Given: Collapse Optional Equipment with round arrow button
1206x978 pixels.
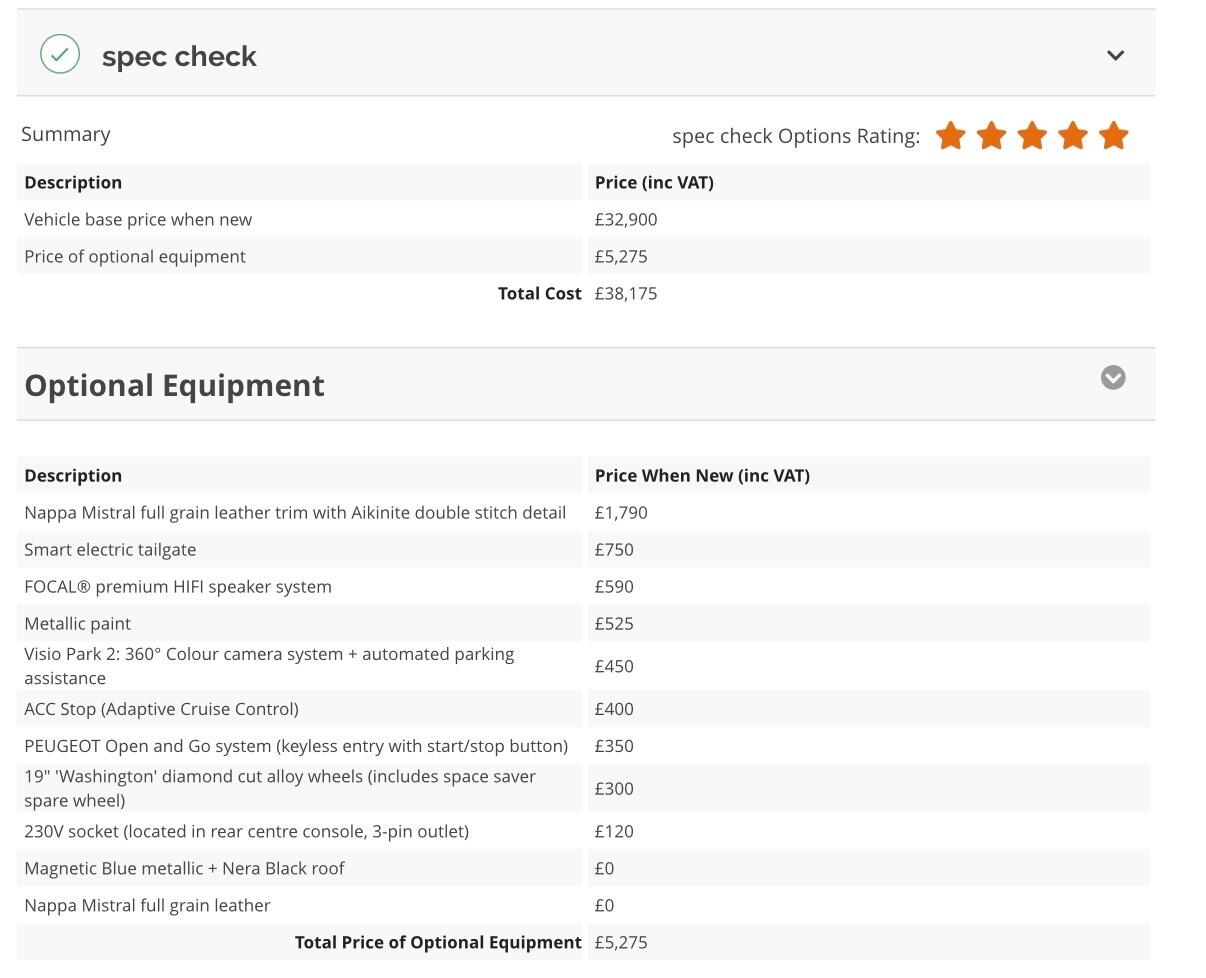Looking at the screenshot, I should pyautogui.click(x=1113, y=378).
